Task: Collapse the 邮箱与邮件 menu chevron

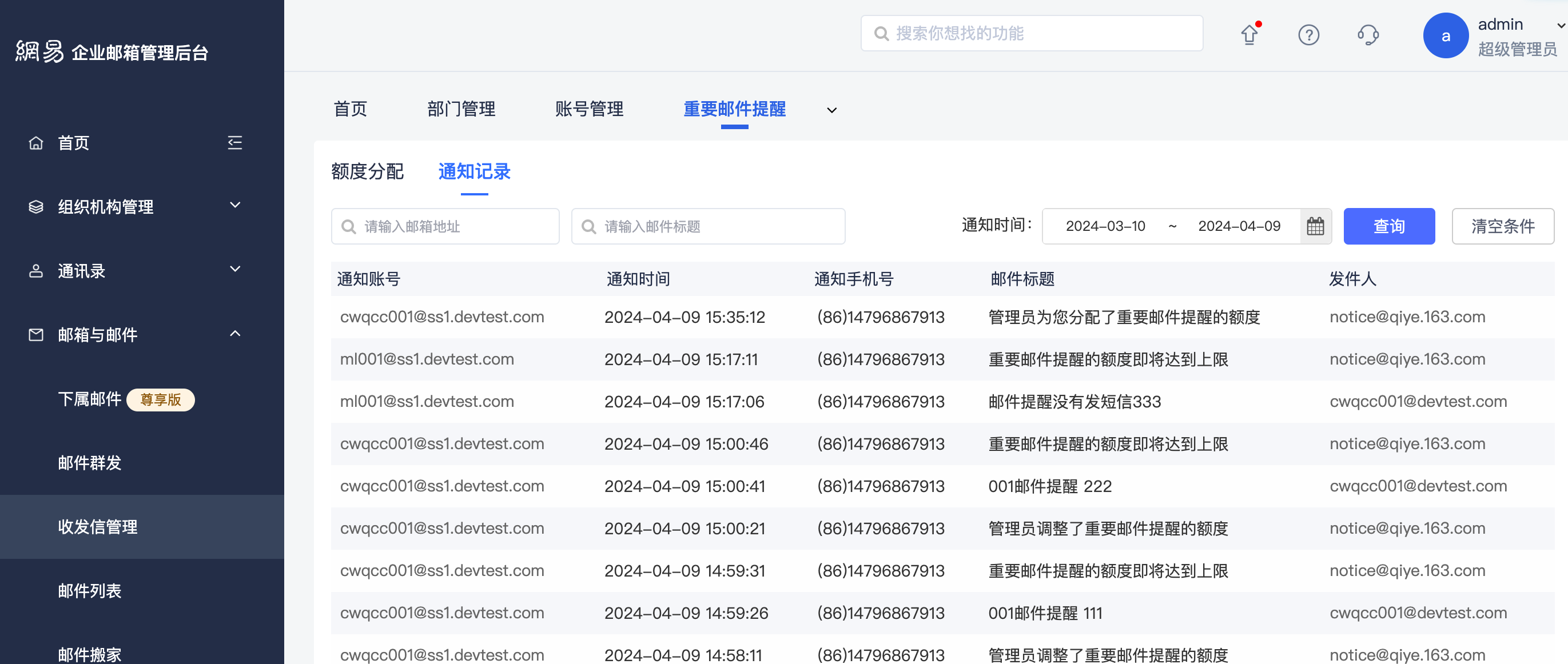Action: point(235,333)
